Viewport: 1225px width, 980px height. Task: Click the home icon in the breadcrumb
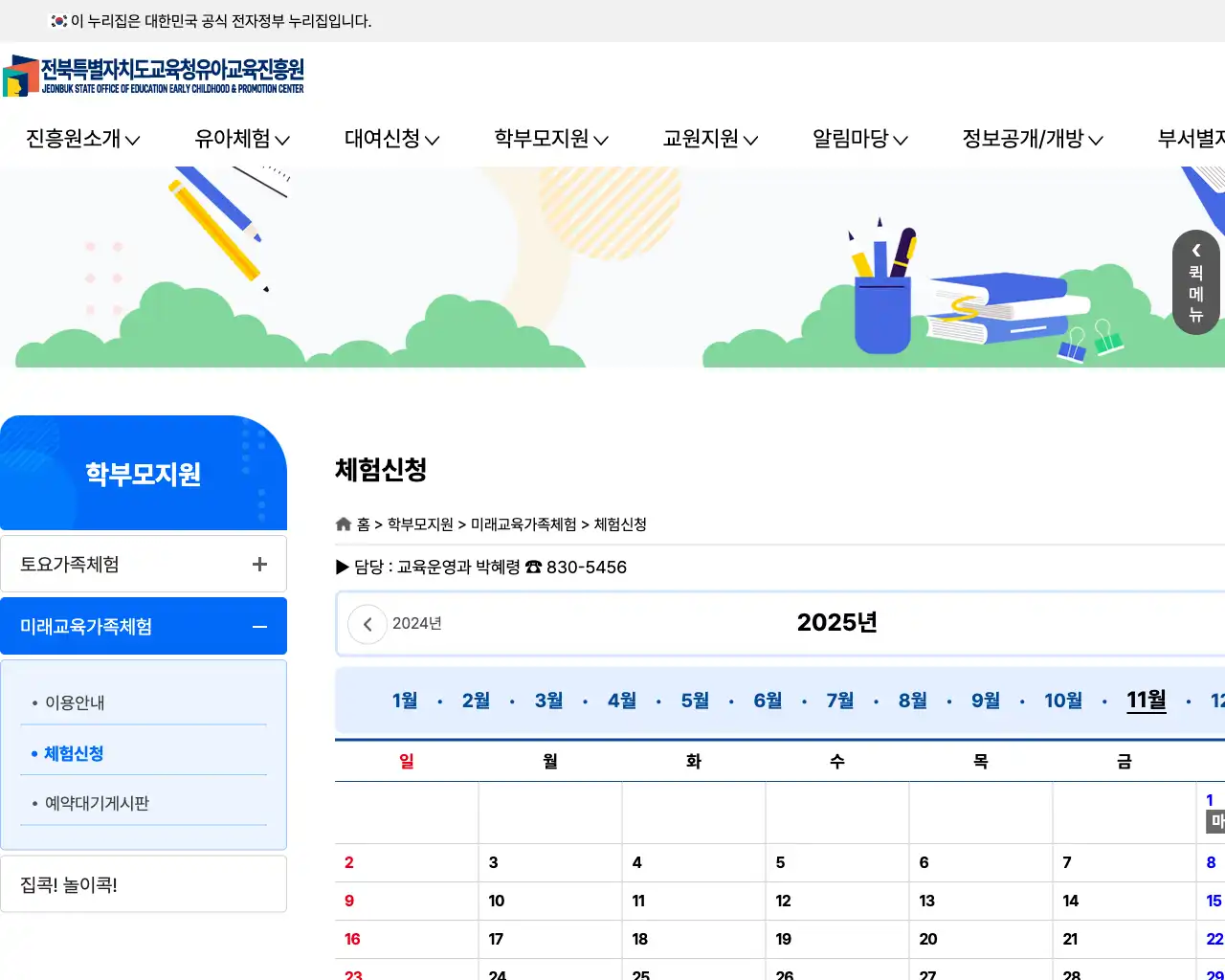[x=344, y=523]
